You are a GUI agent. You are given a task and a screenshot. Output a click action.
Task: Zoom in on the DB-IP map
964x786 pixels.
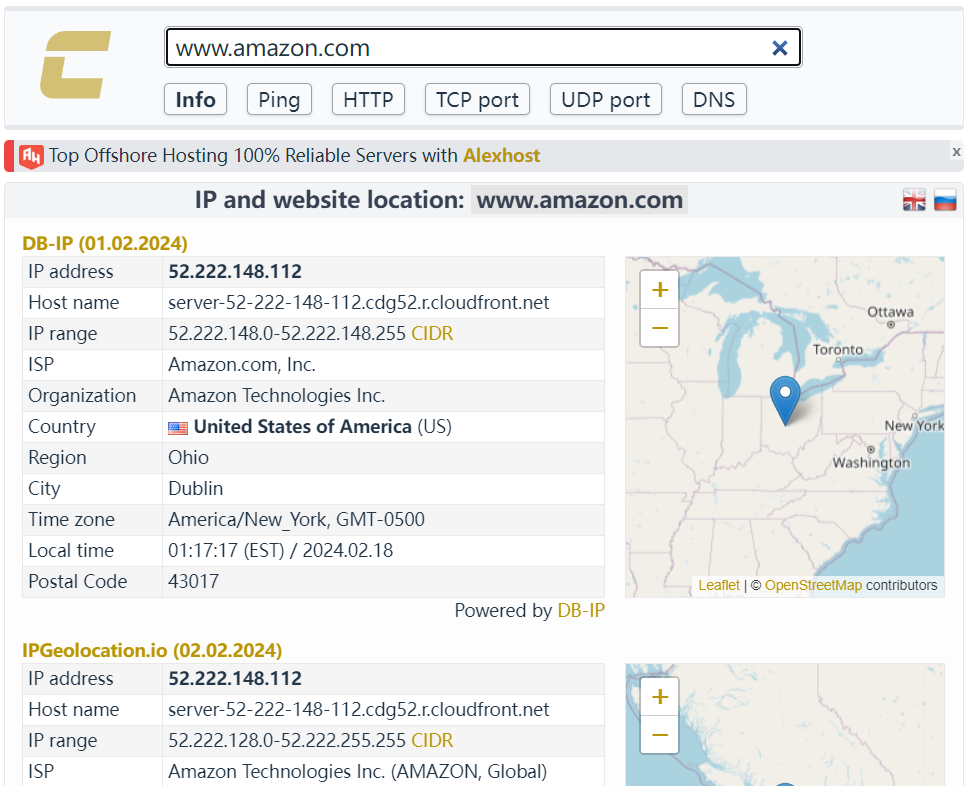coord(660,290)
